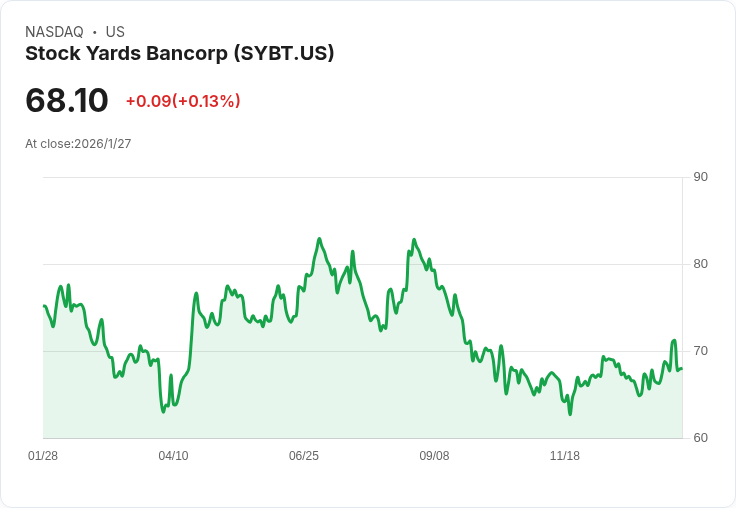Click the September peak near 83
This screenshot has height=508, width=736.
click(x=414, y=239)
